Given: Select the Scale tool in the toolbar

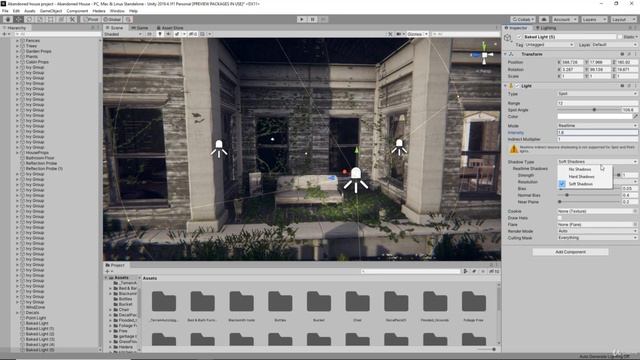Looking at the screenshot, I should coord(40,19).
